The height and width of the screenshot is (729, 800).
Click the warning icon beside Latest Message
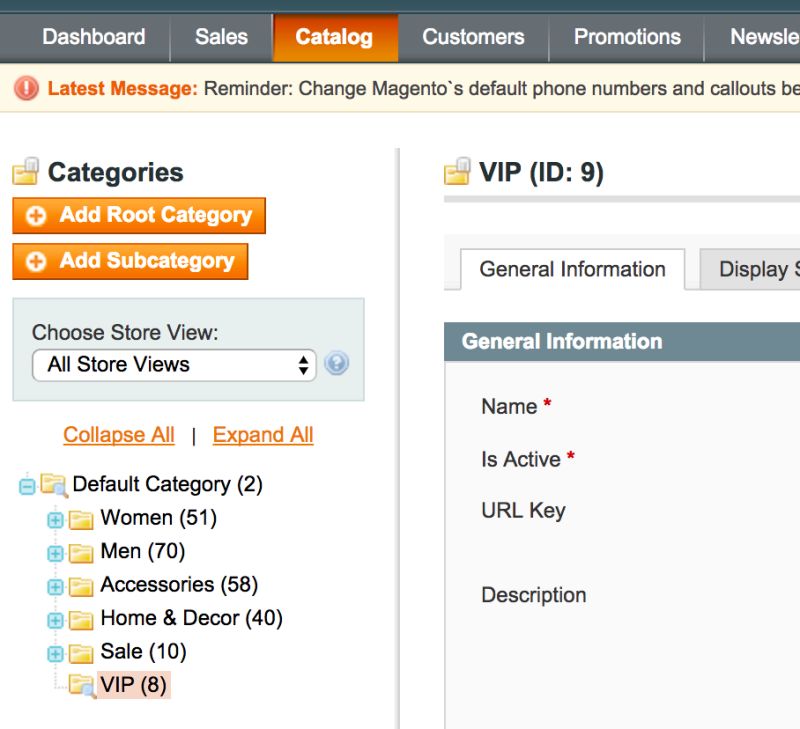(27, 88)
